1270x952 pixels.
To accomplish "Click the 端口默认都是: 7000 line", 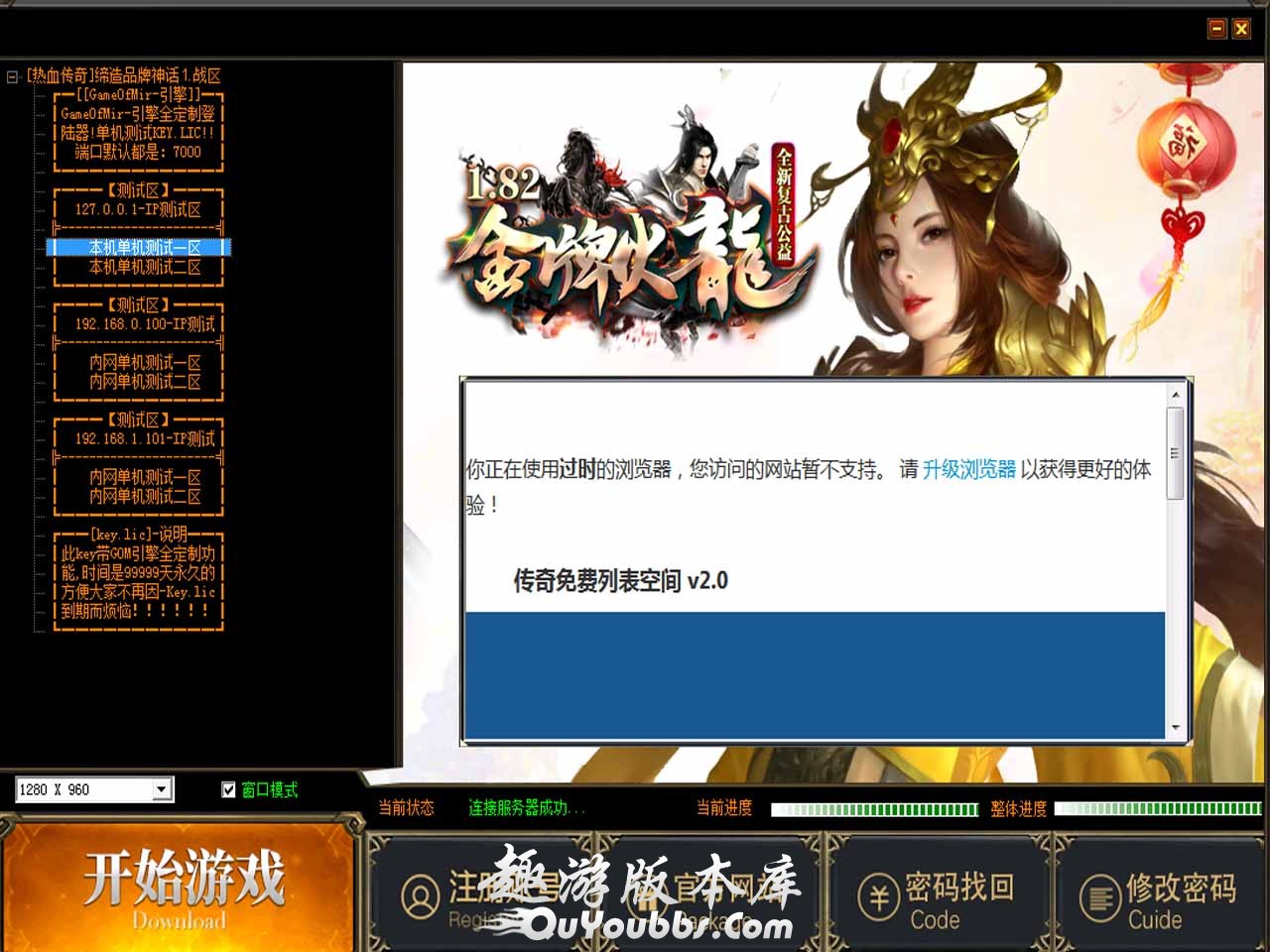I will [x=138, y=152].
